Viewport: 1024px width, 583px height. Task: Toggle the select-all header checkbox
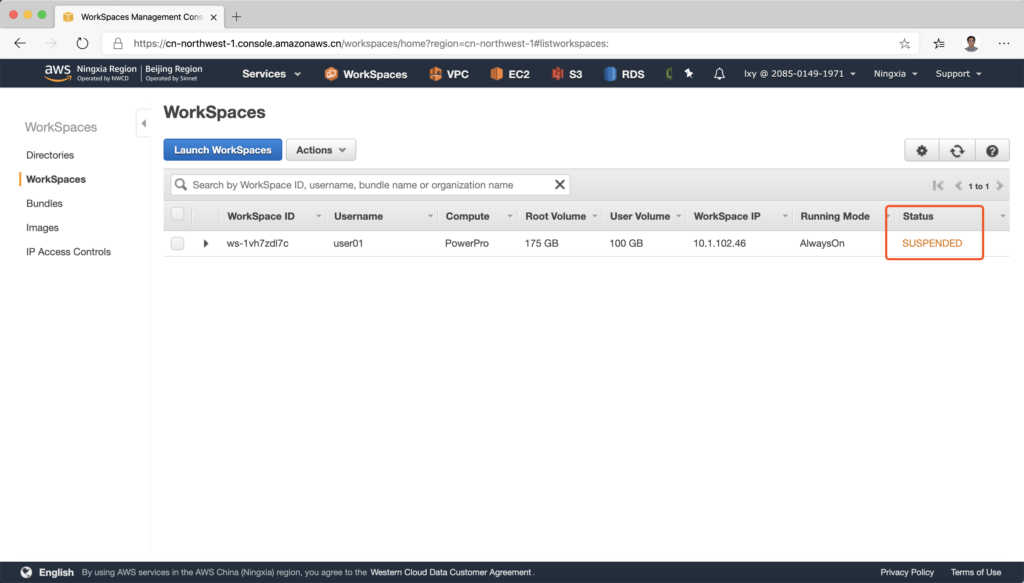tap(177, 214)
